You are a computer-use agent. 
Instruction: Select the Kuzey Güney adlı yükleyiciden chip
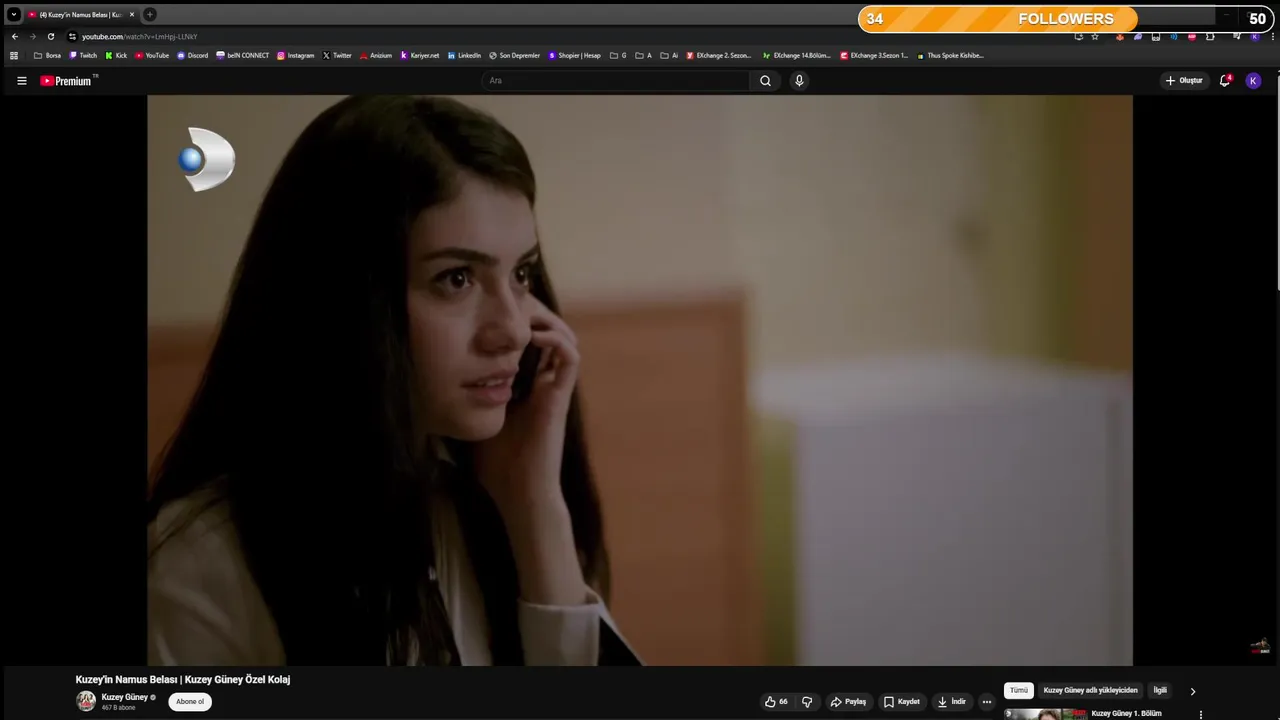(x=1091, y=691)
